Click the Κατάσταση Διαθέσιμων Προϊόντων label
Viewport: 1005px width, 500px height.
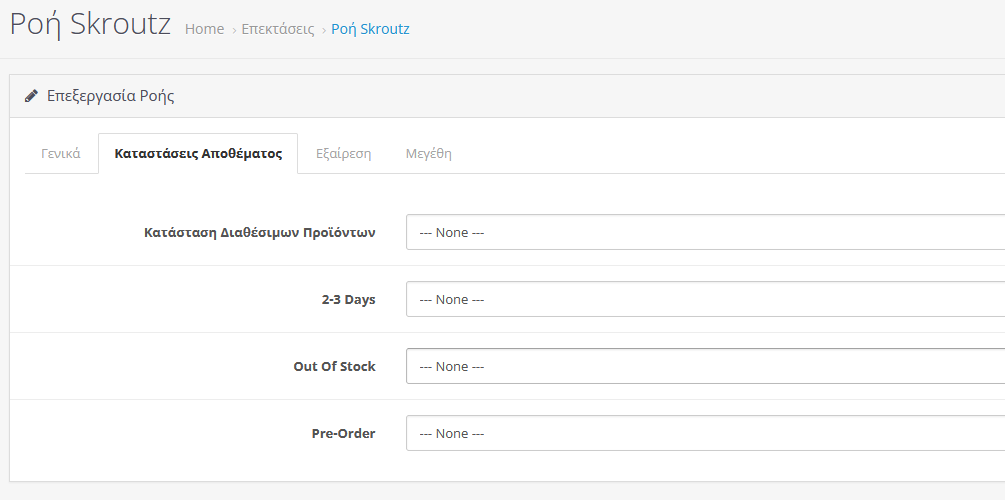click(x=260, y=232)
